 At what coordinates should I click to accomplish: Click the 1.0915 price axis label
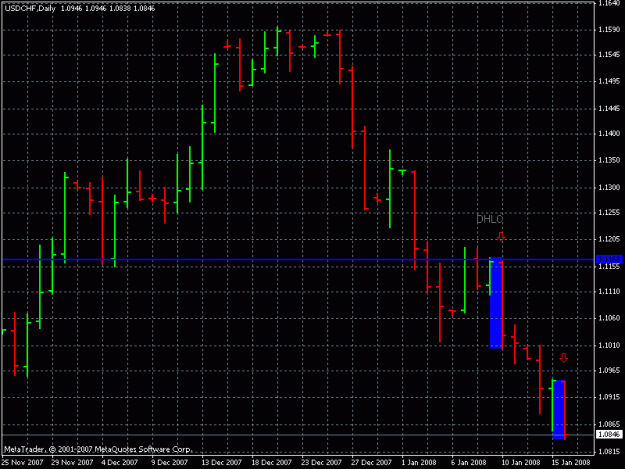609,397
